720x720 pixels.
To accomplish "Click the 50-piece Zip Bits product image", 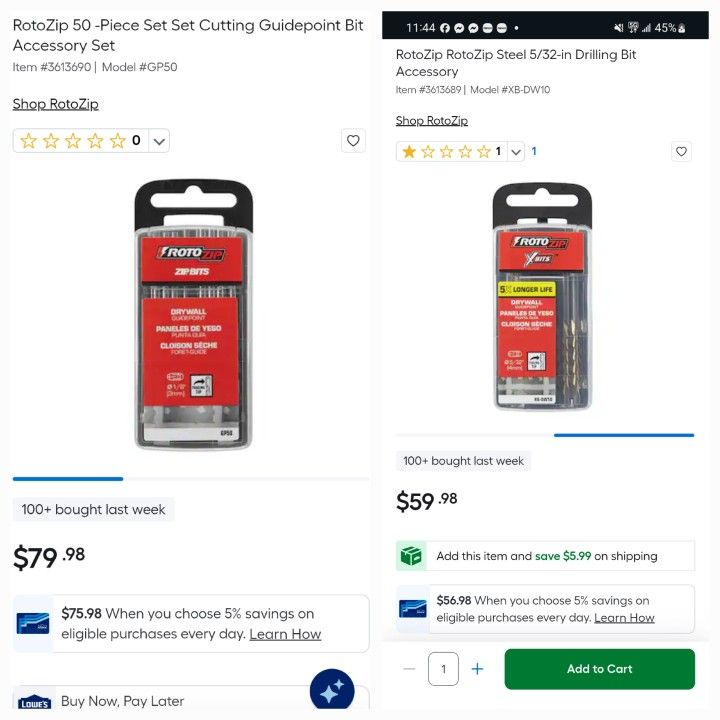I will click(193, 315).
